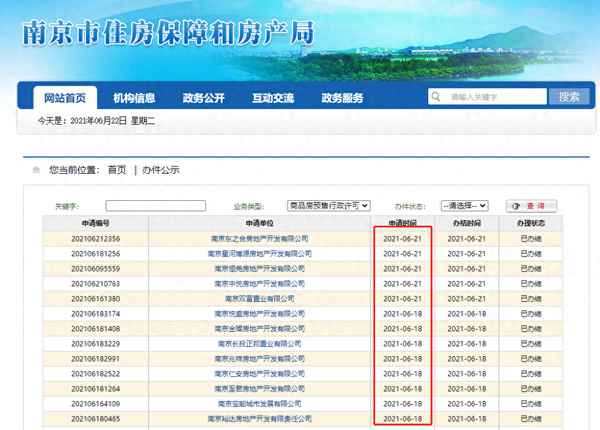Open company link for application 202106164109
600x430 pixels.
[x=259, y=404]
